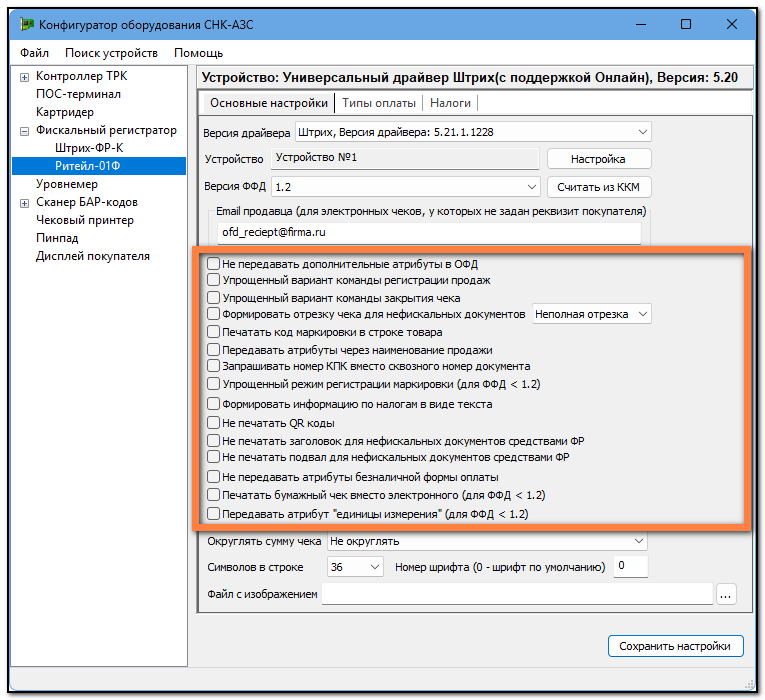The height and width of the screenshot is (700, 765).
Task: Click the application icon in the title bar
Action: point(27,23)
